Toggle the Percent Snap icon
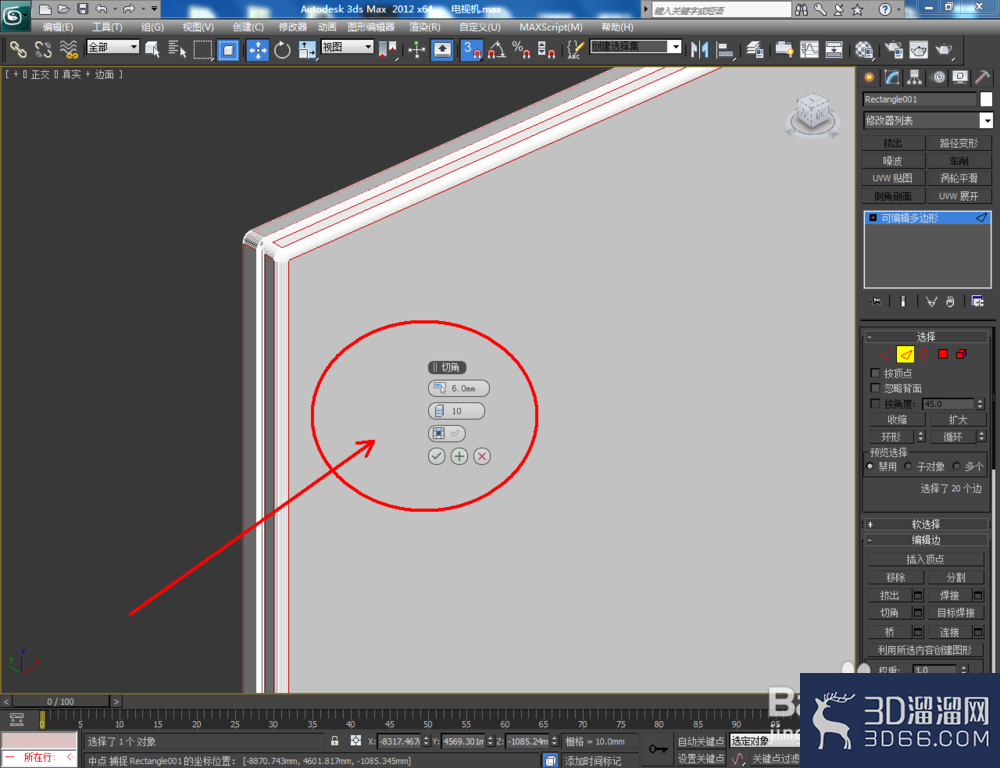 coord(521,49)
